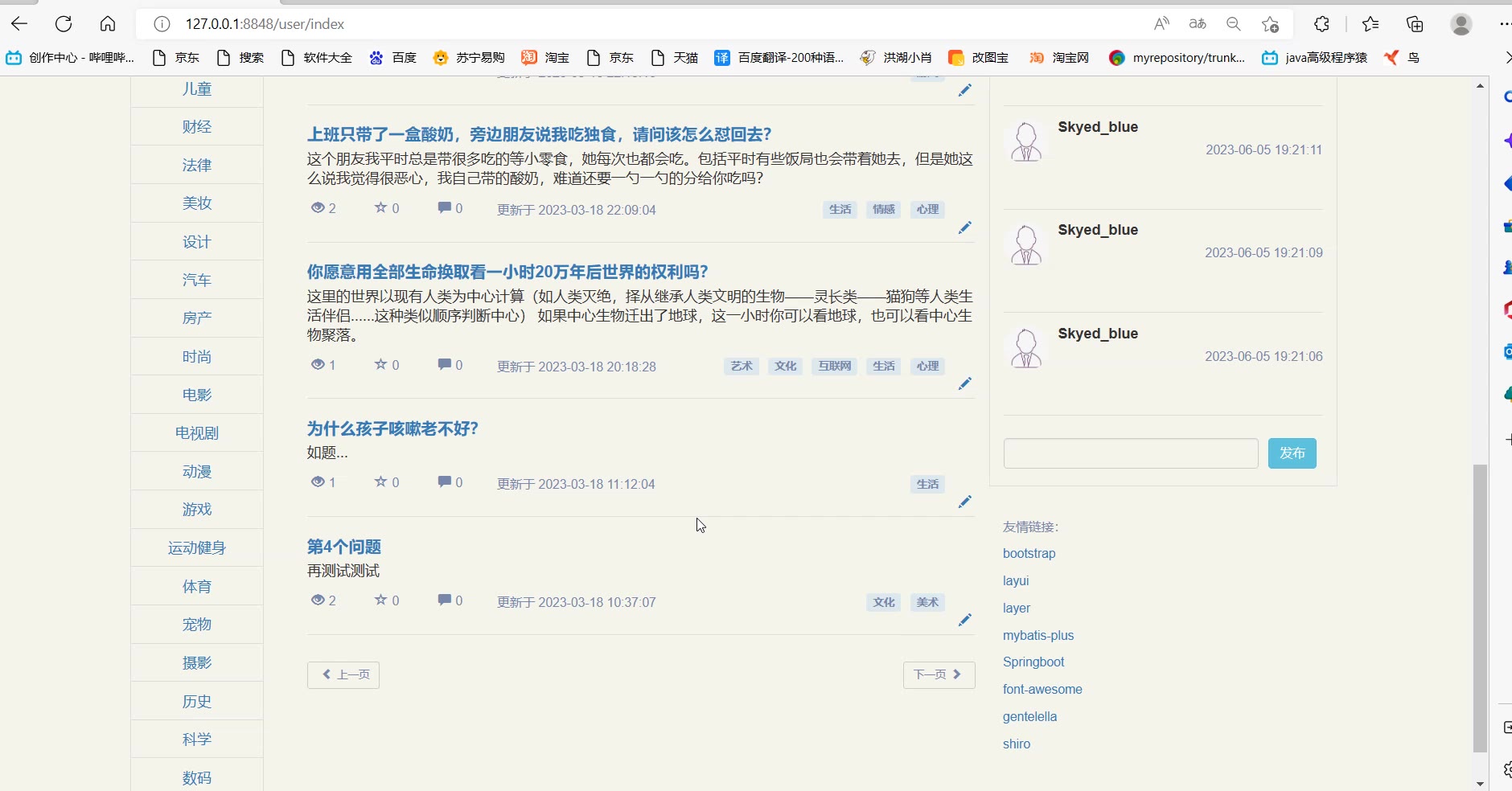1512x791 pixels.
Task: Click view eye icon on 20万年 post
Action: coord(318,364)
